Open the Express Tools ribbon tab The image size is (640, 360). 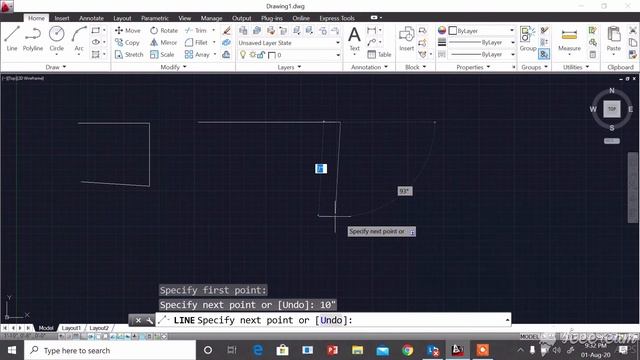coord(337,18)
